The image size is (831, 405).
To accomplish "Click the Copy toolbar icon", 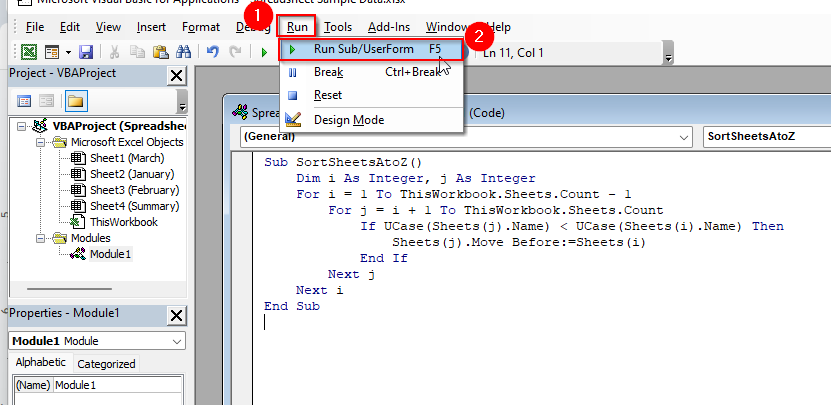I will 137,52.
